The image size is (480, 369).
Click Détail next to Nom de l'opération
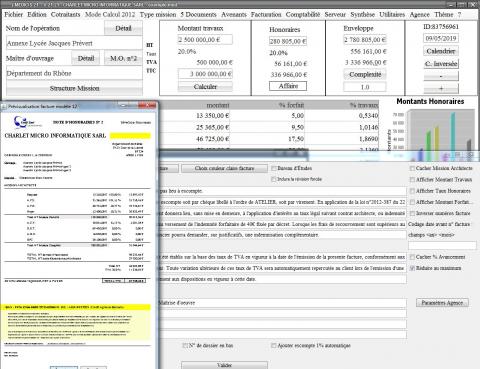coord(123,28)
